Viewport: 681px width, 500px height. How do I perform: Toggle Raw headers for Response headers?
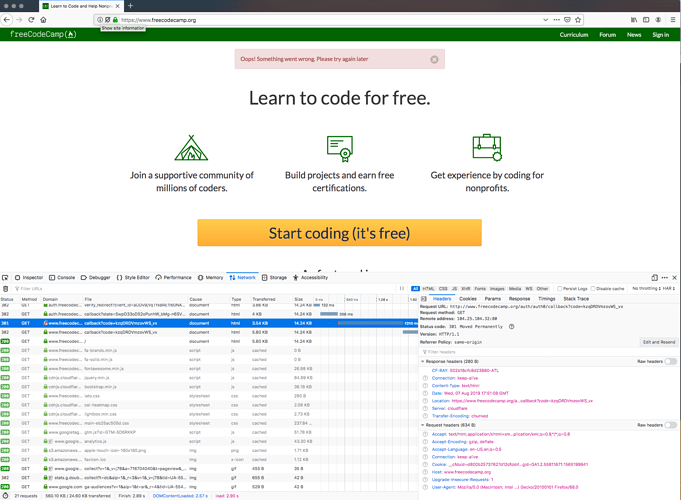click(671, 361)
